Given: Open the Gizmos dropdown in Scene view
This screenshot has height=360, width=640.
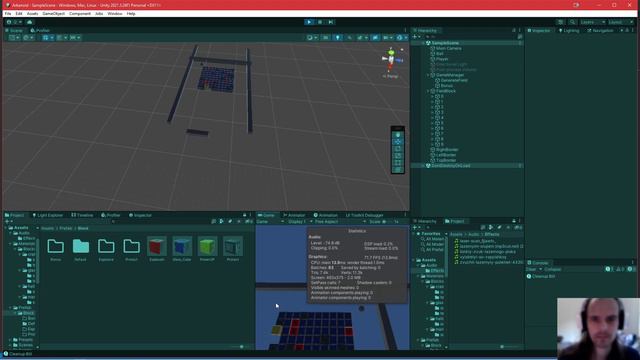Looking at the screenshot, I should 401,38.
